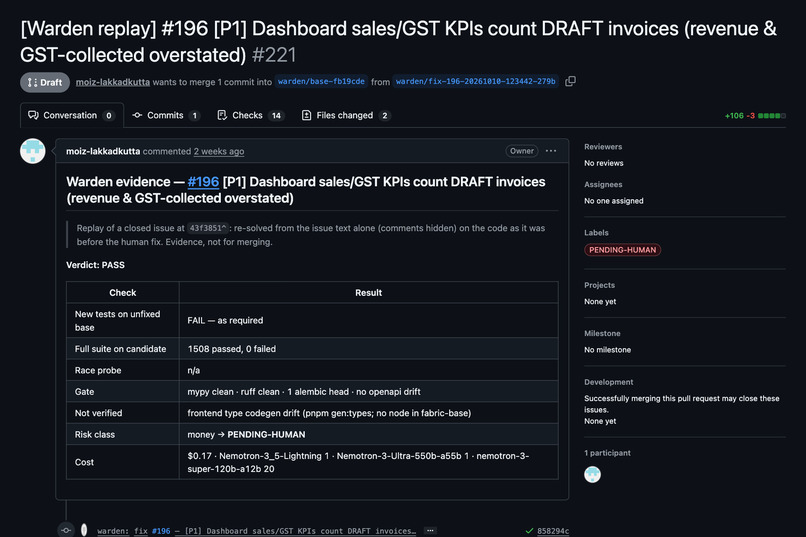Click the Owner badge
Viewport: 806px width, 537px height.
pyautogui.click(x=522, y=151)
